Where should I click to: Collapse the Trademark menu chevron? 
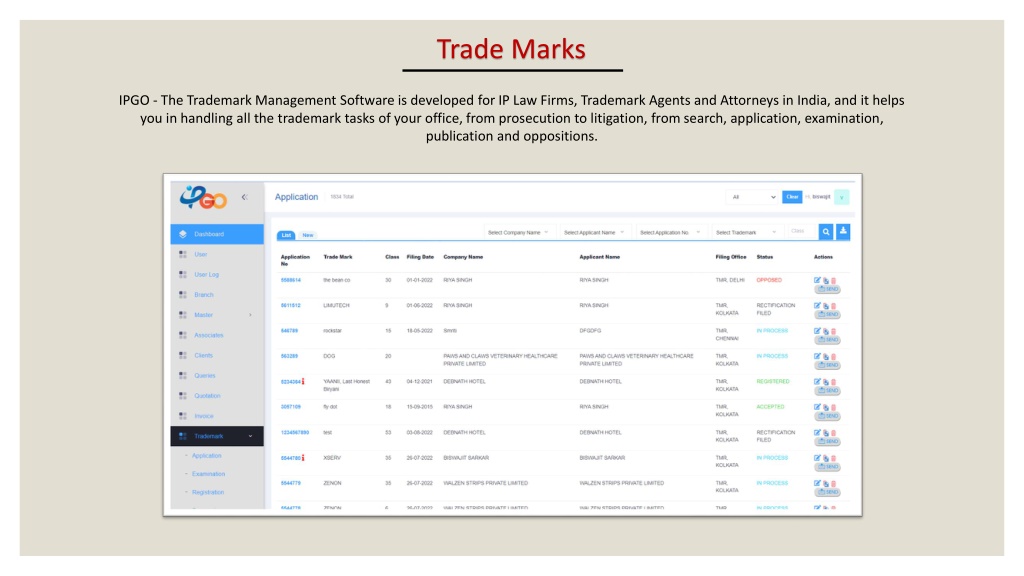pyautogui.click(x=250, y=436)
